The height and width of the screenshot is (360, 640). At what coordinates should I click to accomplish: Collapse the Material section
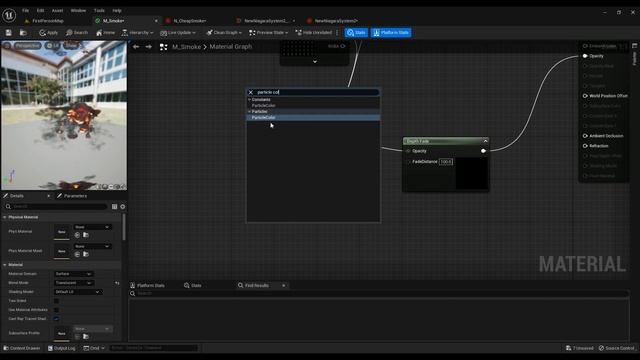[4, 265]
